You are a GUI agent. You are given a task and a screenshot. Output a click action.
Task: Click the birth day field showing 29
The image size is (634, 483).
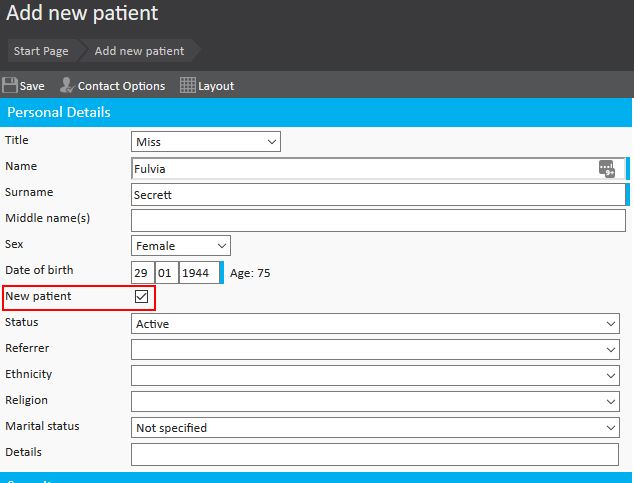coord(143,273)
